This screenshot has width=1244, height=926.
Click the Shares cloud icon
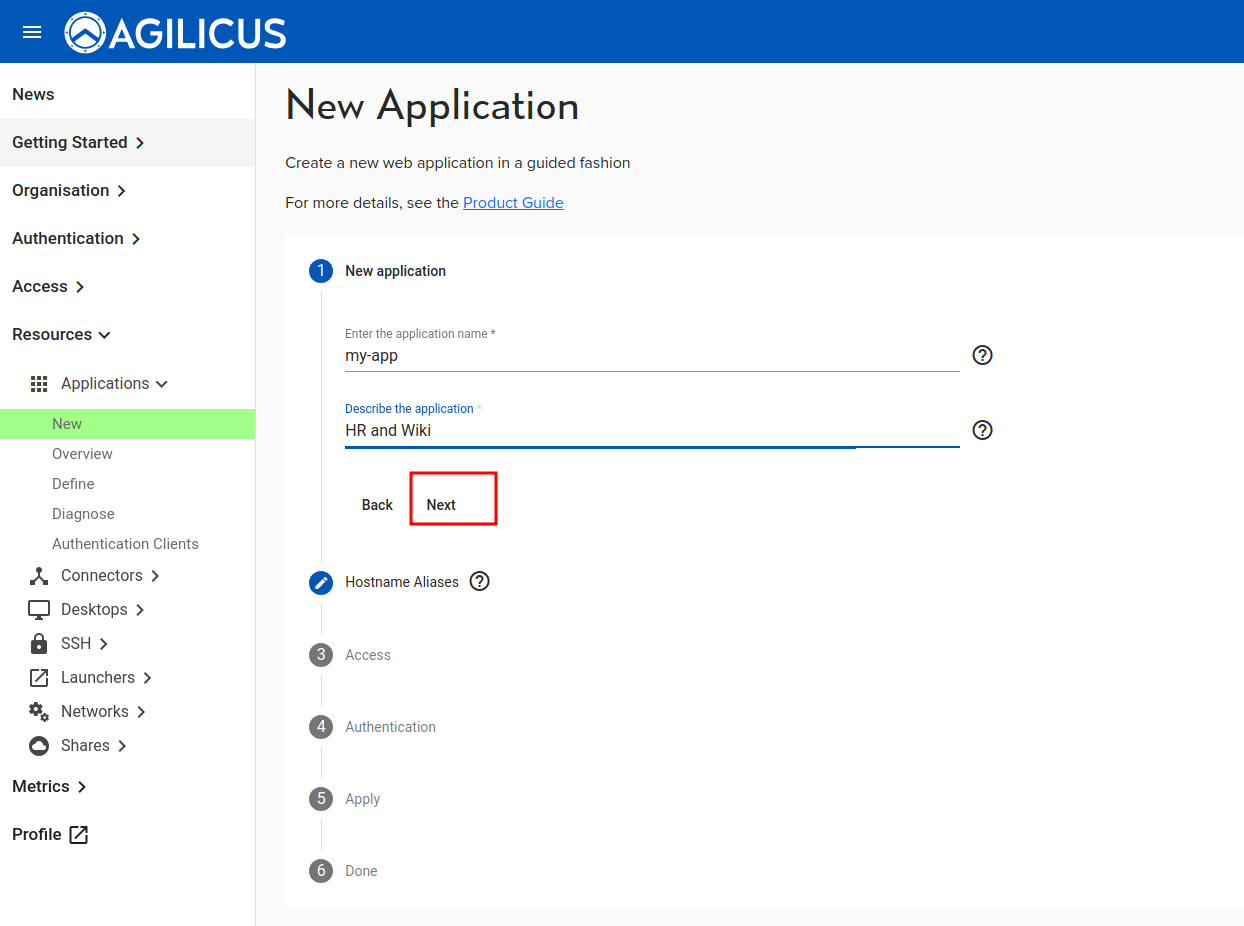pos(39,746)
